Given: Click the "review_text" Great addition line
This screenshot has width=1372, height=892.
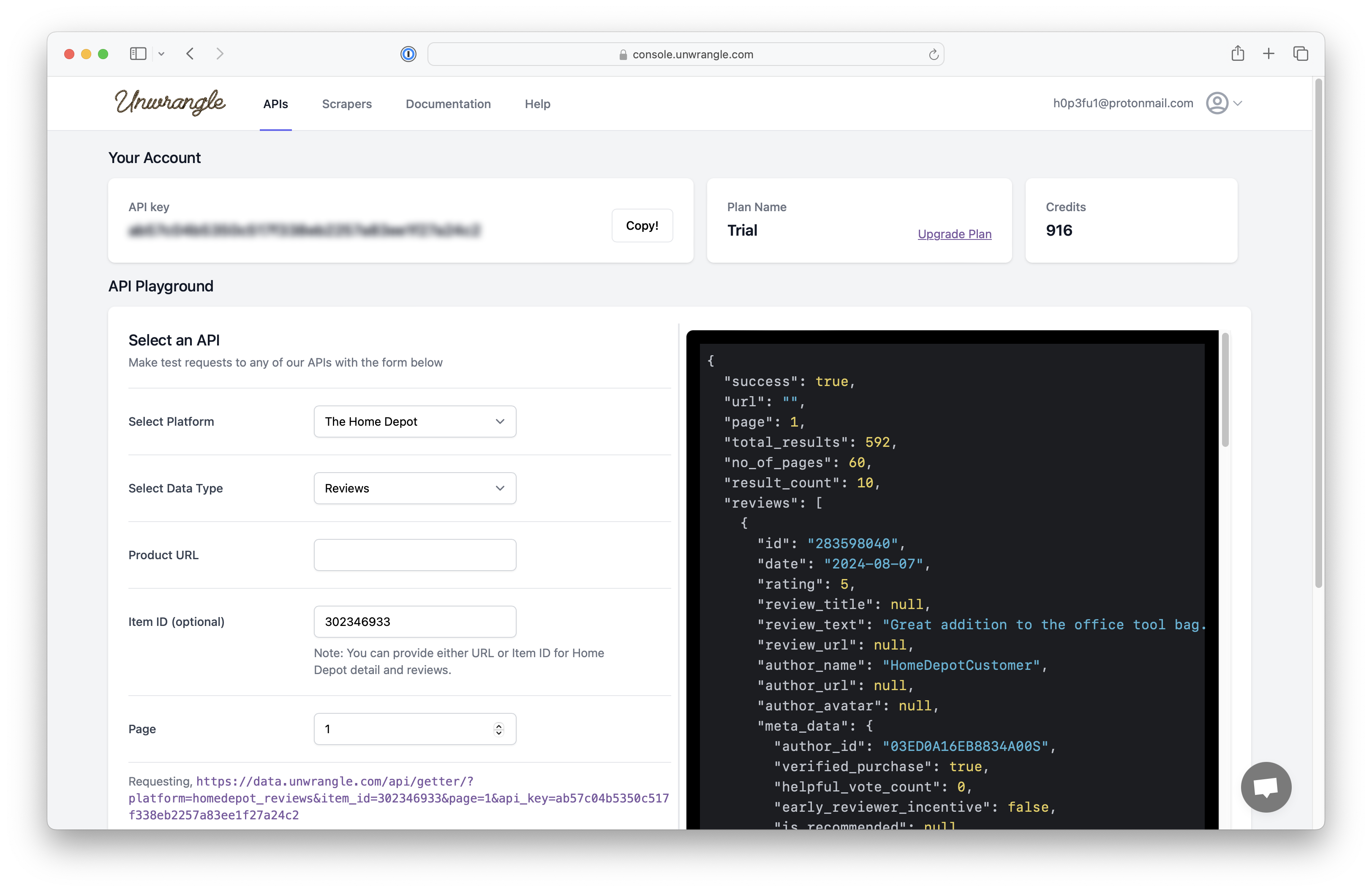Looking at the screenshot, I should [981, 625].
